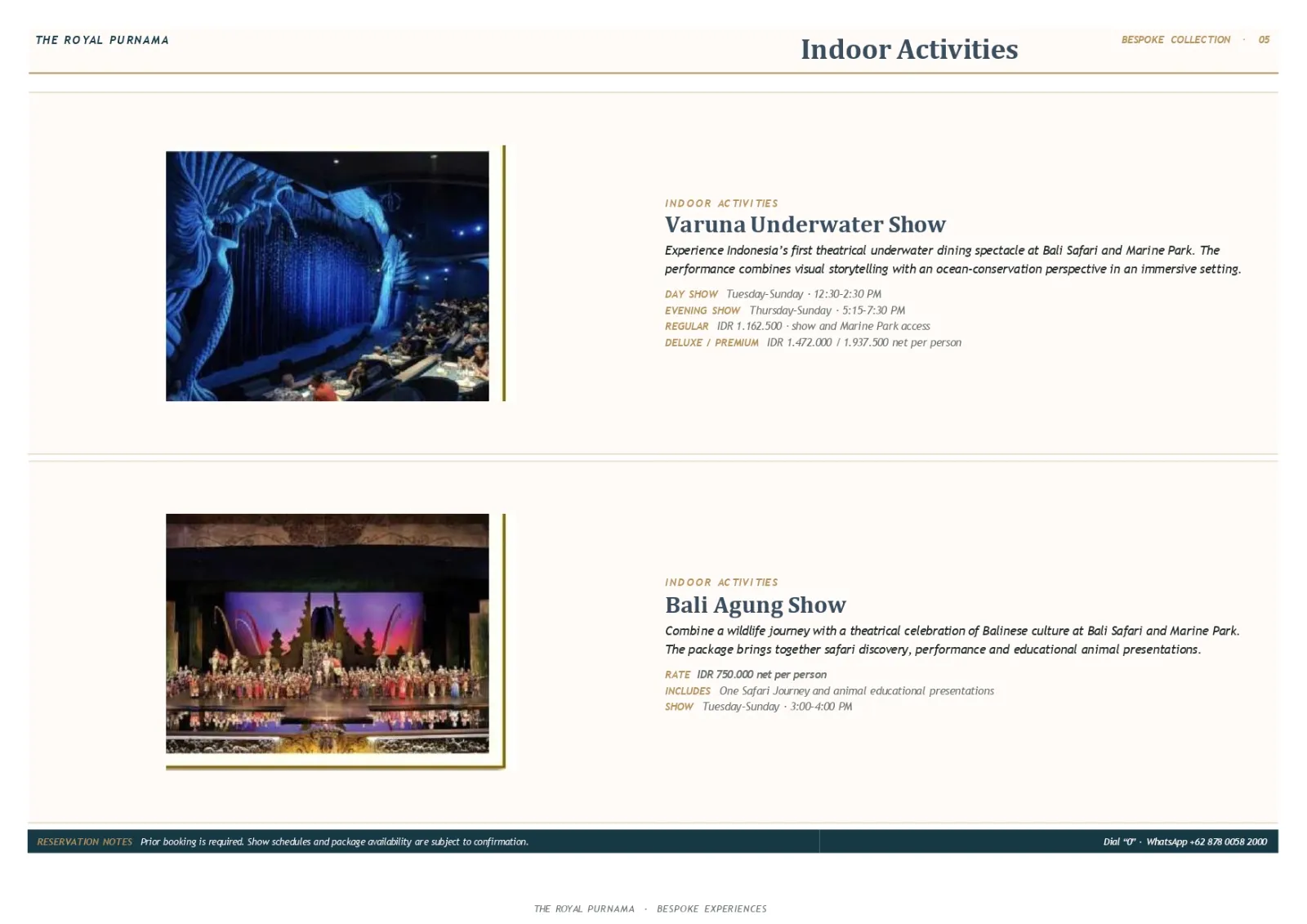Click the WhatsApp +62 878 0058 2000 contact

[1207, 841]
